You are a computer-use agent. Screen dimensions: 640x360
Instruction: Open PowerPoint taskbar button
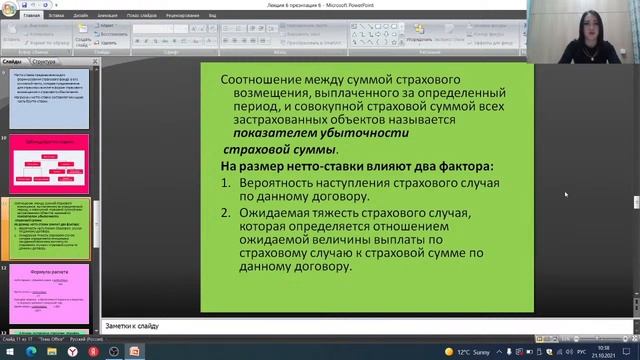[135, 351]
